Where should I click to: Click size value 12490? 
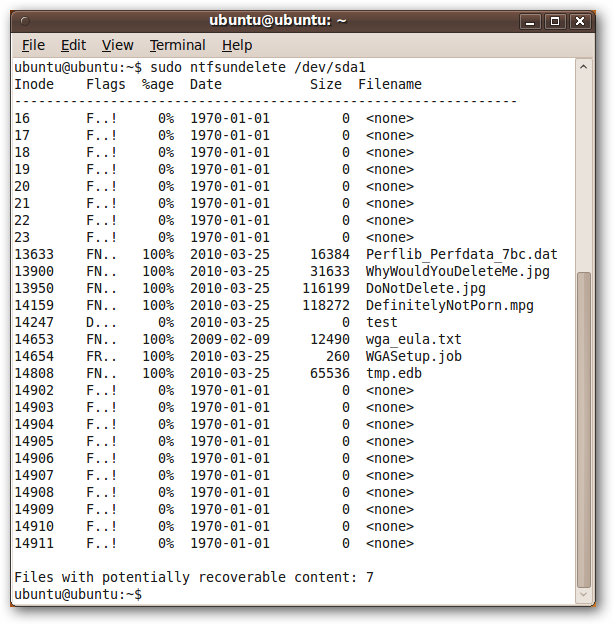(330, 339)
